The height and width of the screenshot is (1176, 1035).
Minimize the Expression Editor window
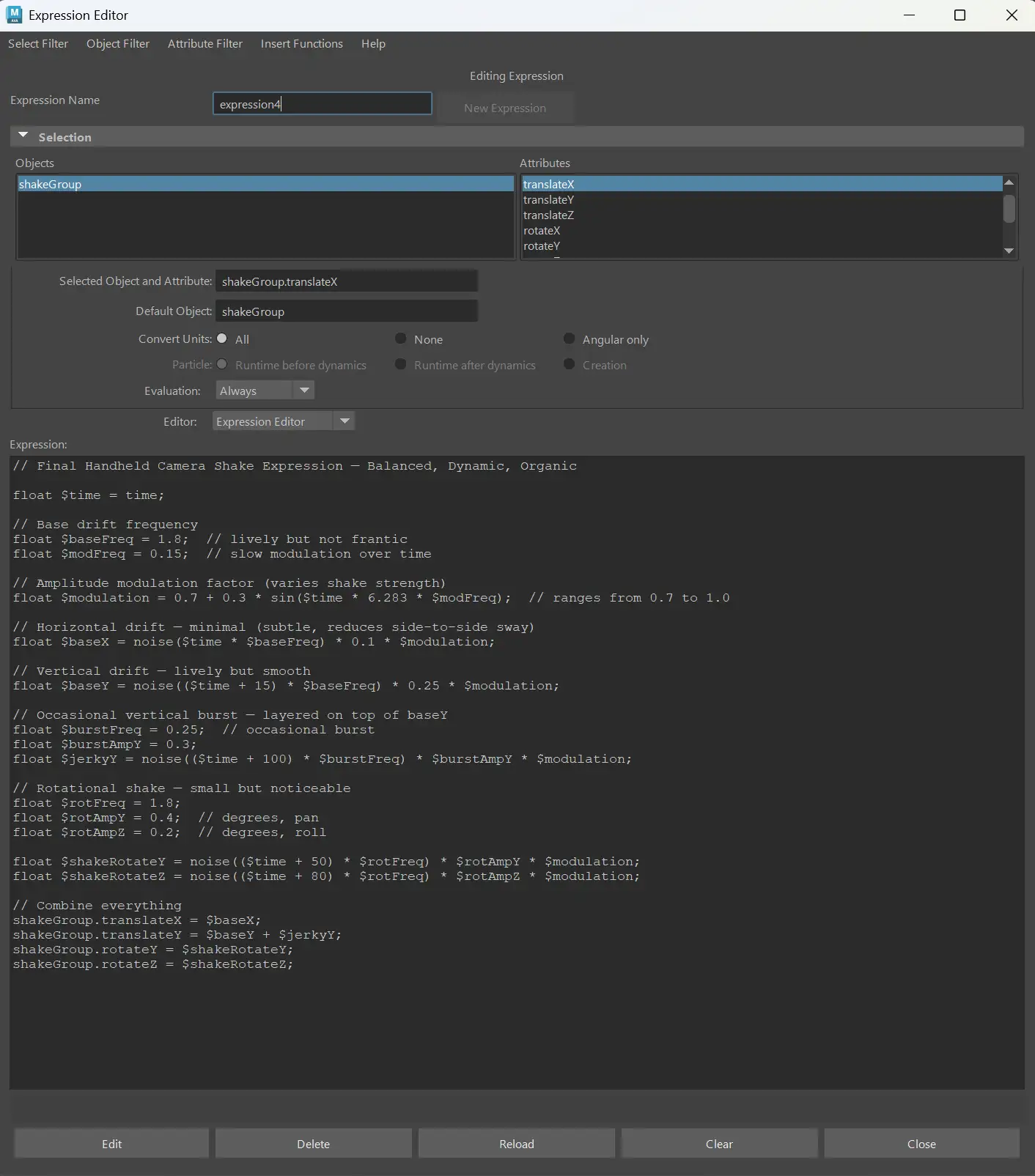(x=909, y=15)
